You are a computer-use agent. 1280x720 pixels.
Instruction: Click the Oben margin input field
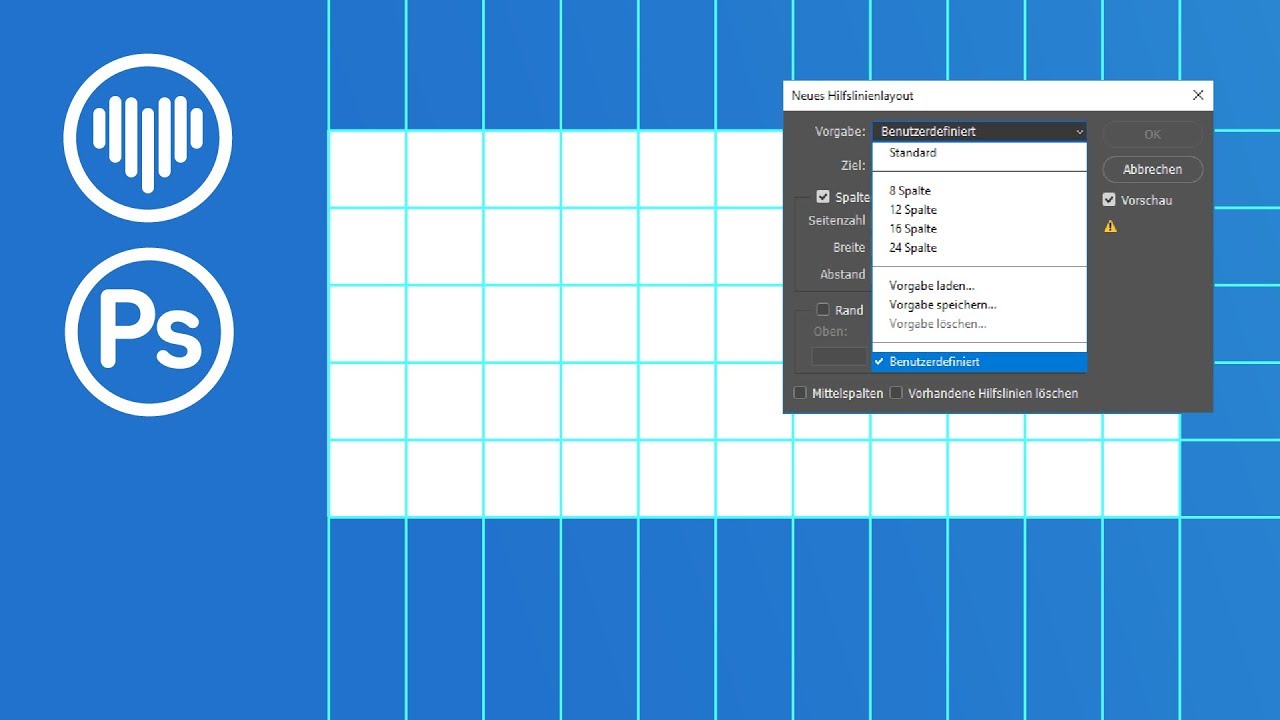(839, 356)
